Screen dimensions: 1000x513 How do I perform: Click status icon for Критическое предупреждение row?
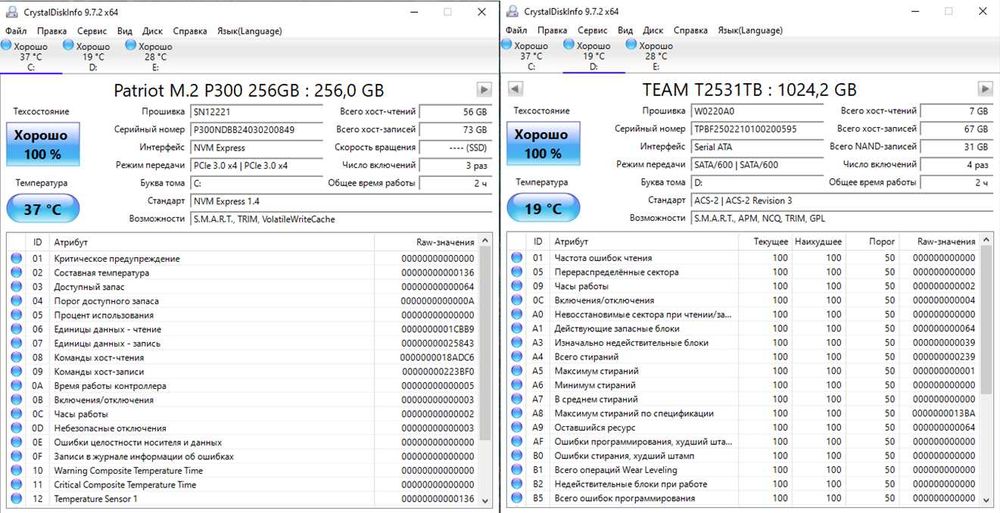click(x=16, y=258)
